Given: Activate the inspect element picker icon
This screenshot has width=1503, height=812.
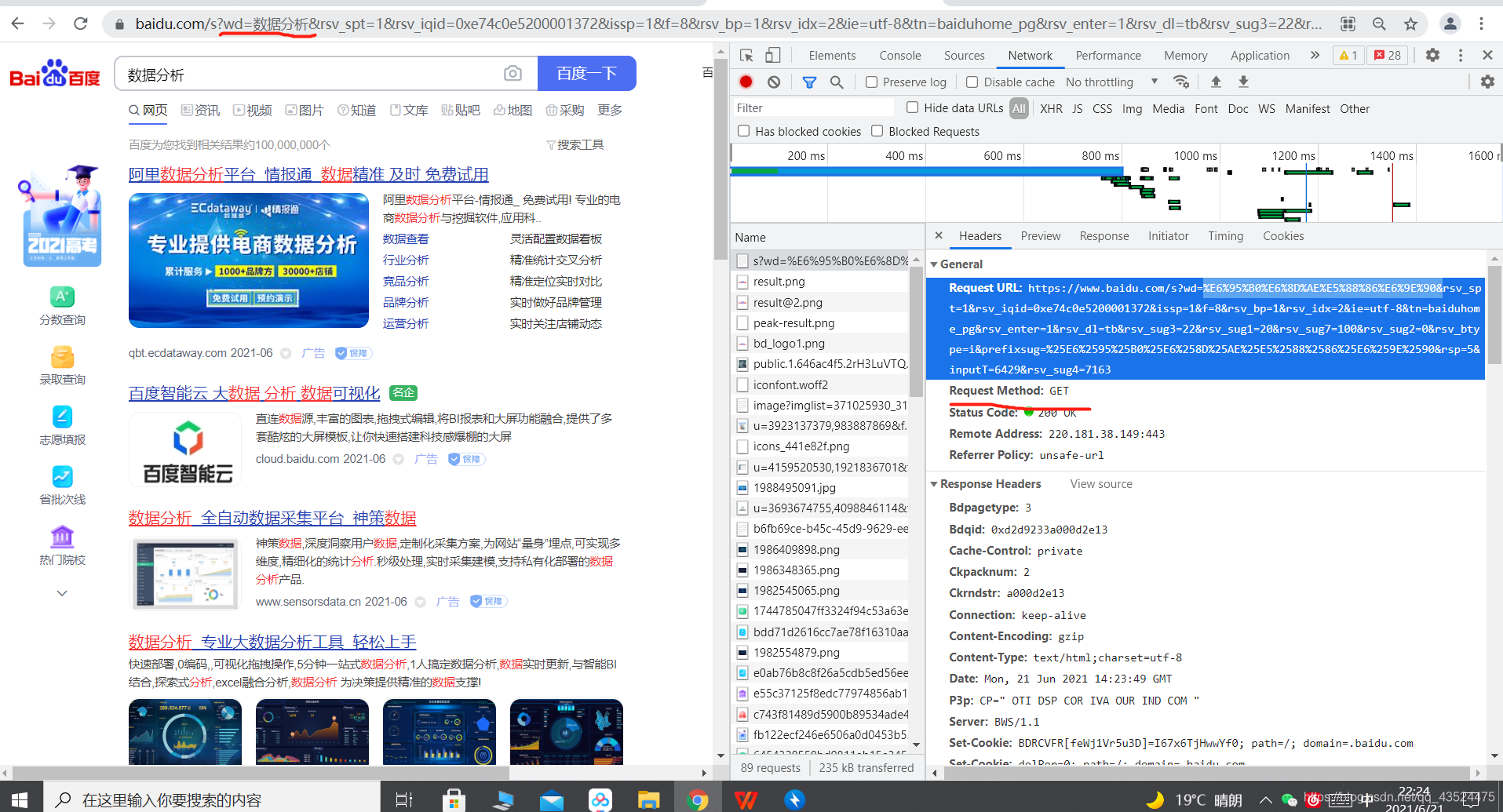Looking at the screenshot, I should 746,55.
